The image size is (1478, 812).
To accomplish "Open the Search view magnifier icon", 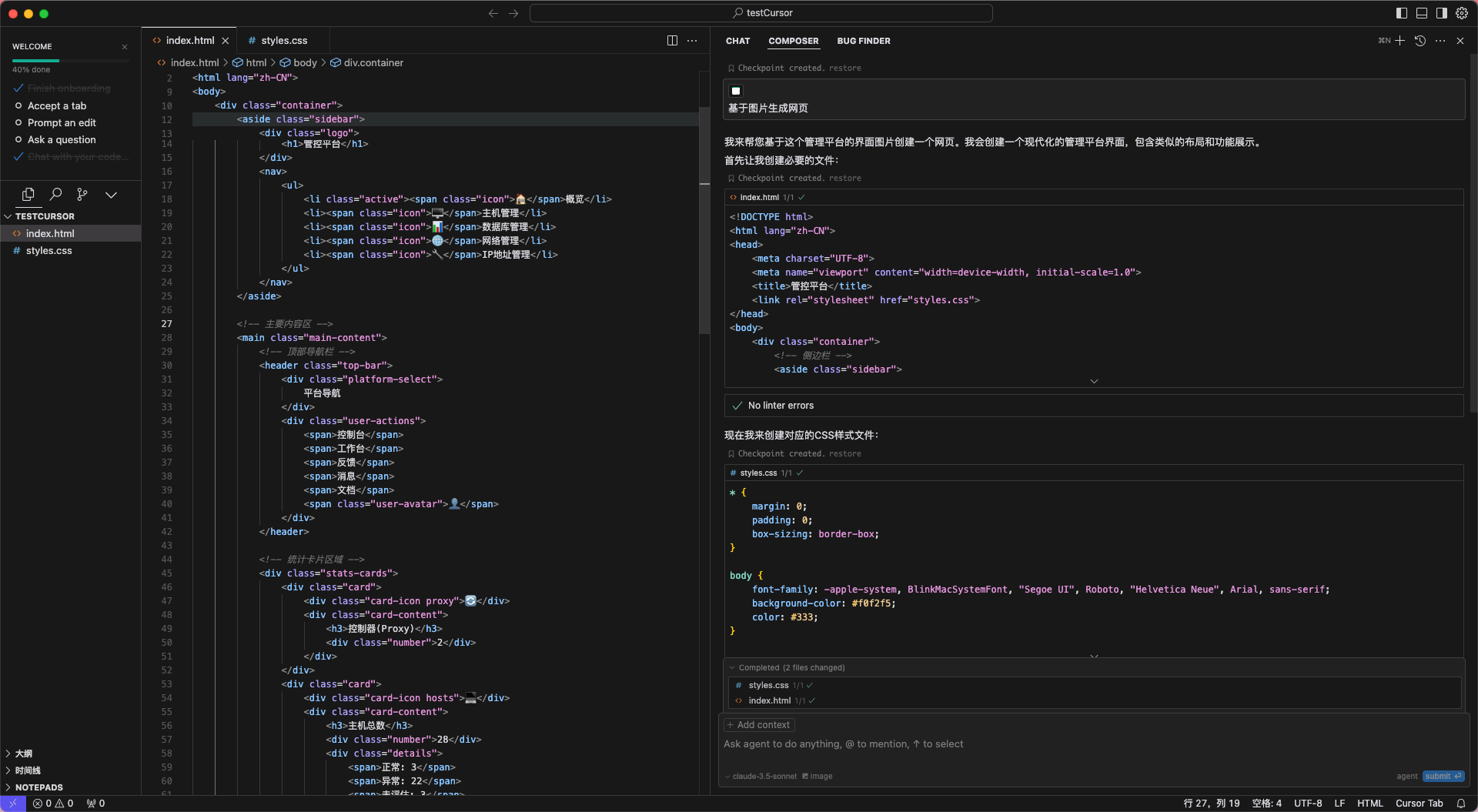I will 55,195.
